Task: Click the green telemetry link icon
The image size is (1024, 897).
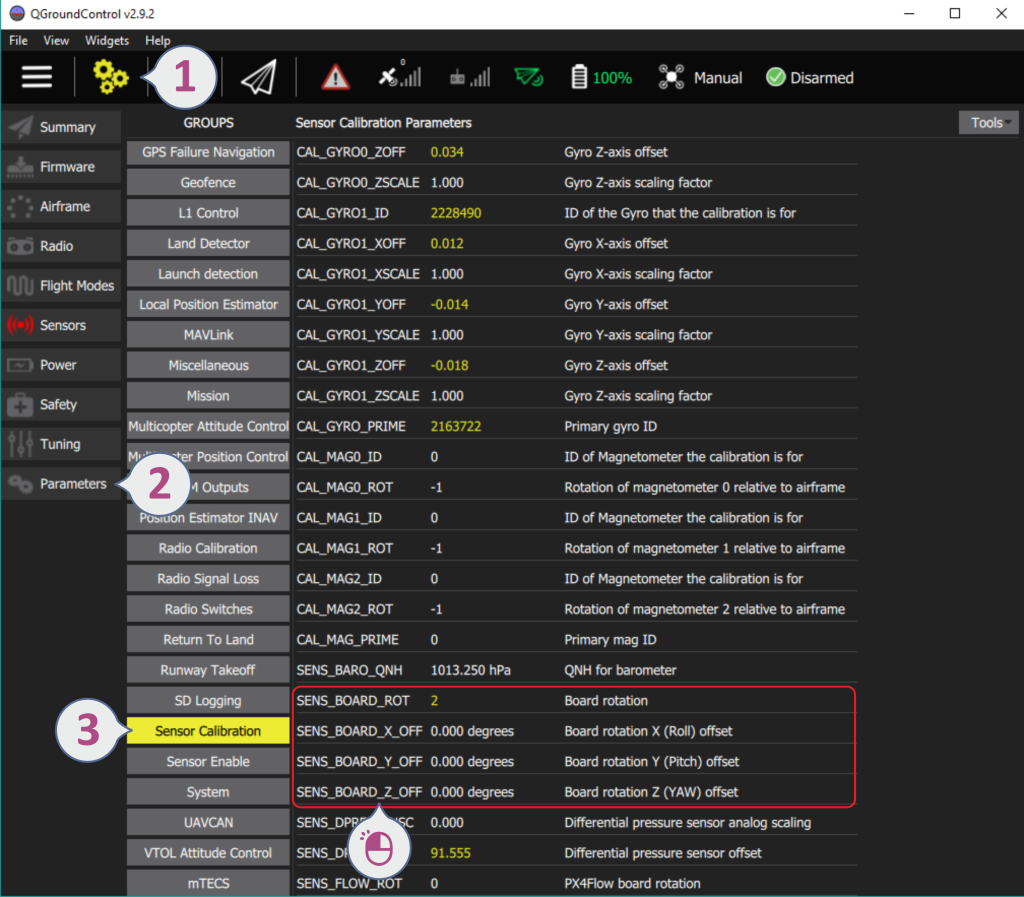Action: [529, 77]
